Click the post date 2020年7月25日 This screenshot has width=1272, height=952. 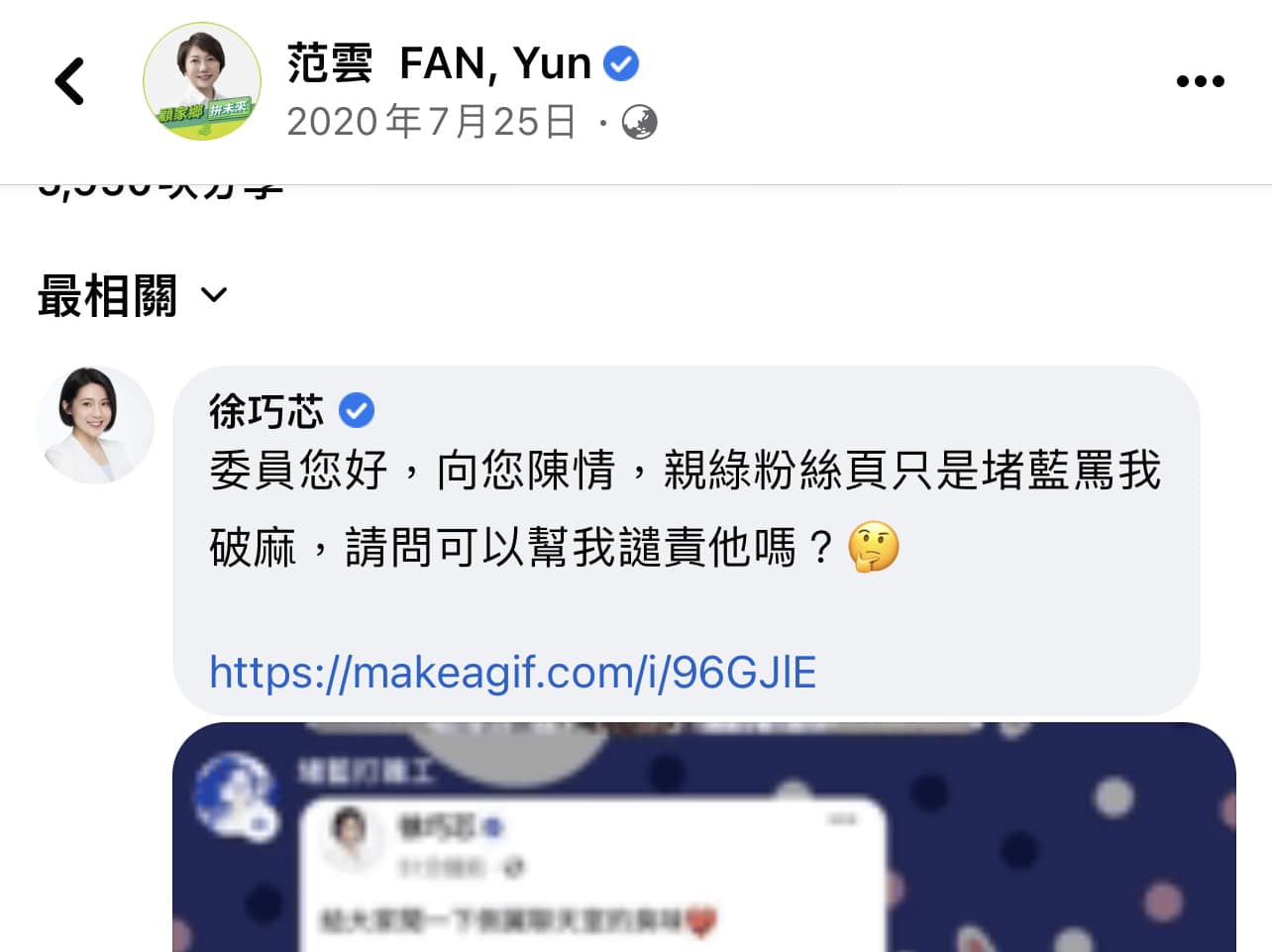pyautogui.click(x=432, y=122)
